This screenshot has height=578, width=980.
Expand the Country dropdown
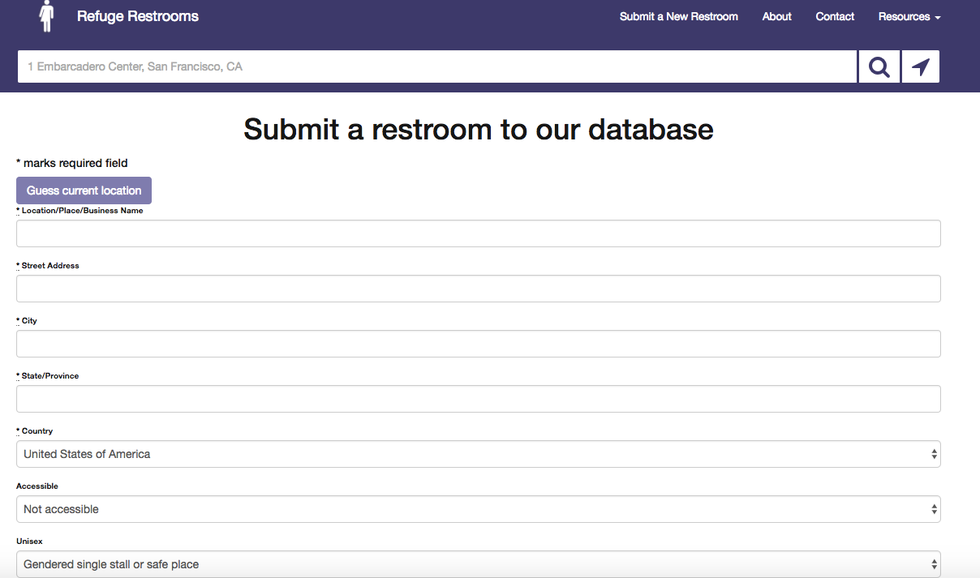[x=478, y=454]
